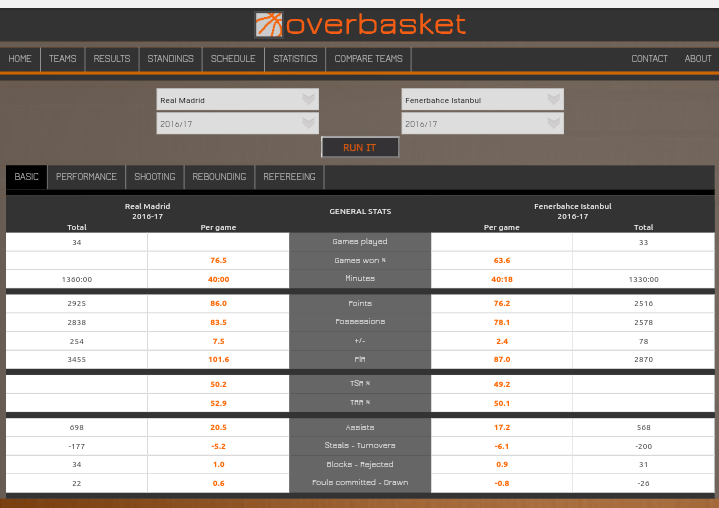Viewport: 719px width, 508px height.
Task: Click Fenerbahce games won 63.6
Action: click(502, 260)
